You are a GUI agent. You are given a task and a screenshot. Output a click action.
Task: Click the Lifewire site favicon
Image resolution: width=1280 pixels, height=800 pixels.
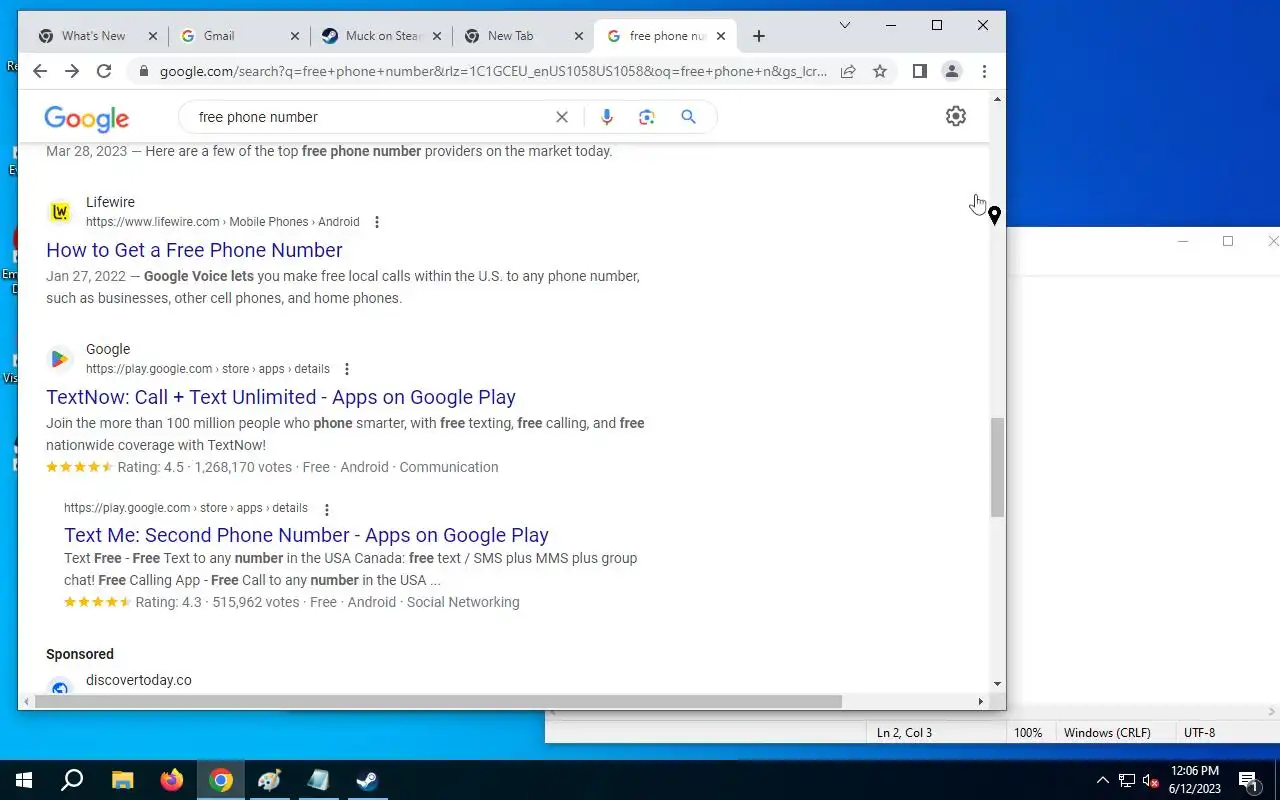tap(60, 211)
